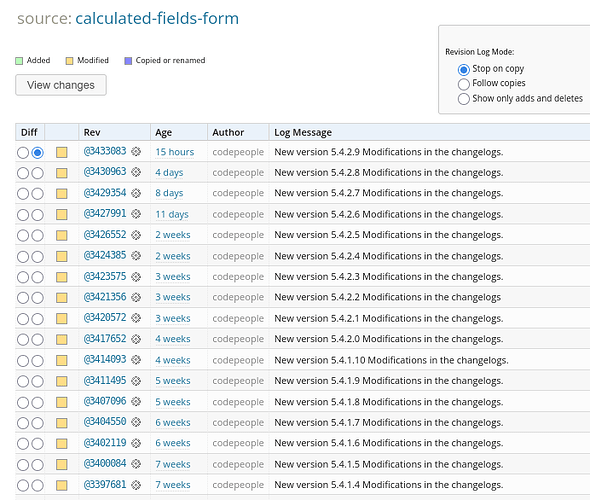Click the gear icon beside @3397681
This screenshot has height=500, width=590.
pyautogui.click(x=136, y=485)
